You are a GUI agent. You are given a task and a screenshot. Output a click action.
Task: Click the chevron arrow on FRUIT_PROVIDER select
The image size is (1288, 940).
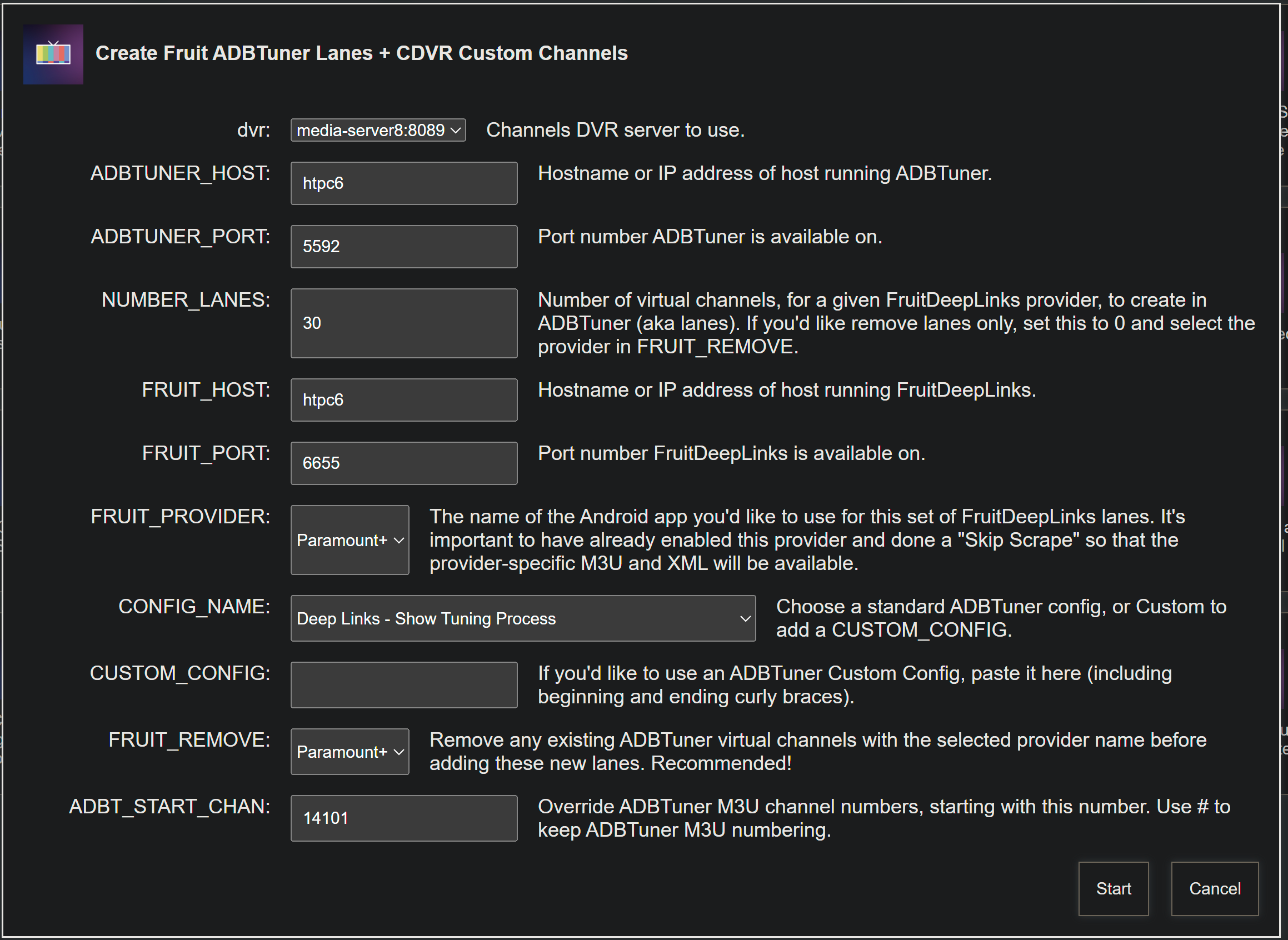pos(399,540)
